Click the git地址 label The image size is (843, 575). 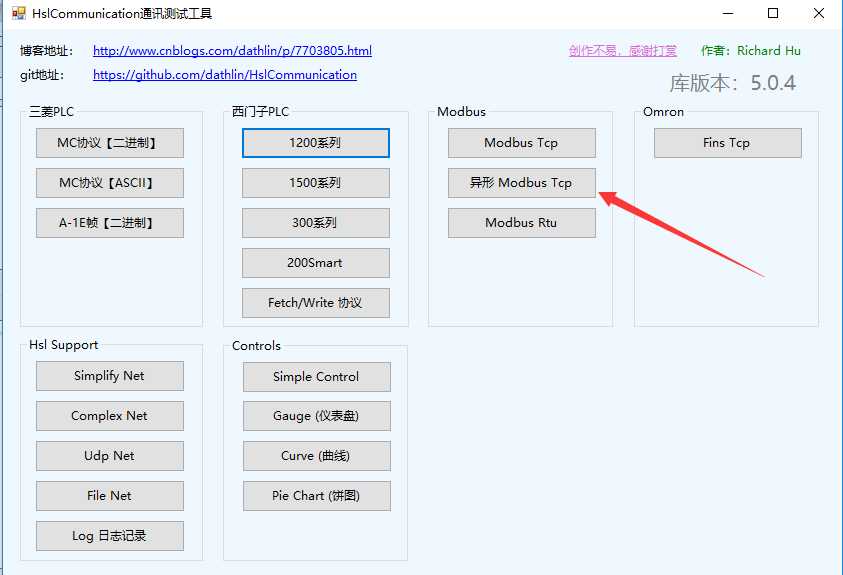click(x=42, y=75)
